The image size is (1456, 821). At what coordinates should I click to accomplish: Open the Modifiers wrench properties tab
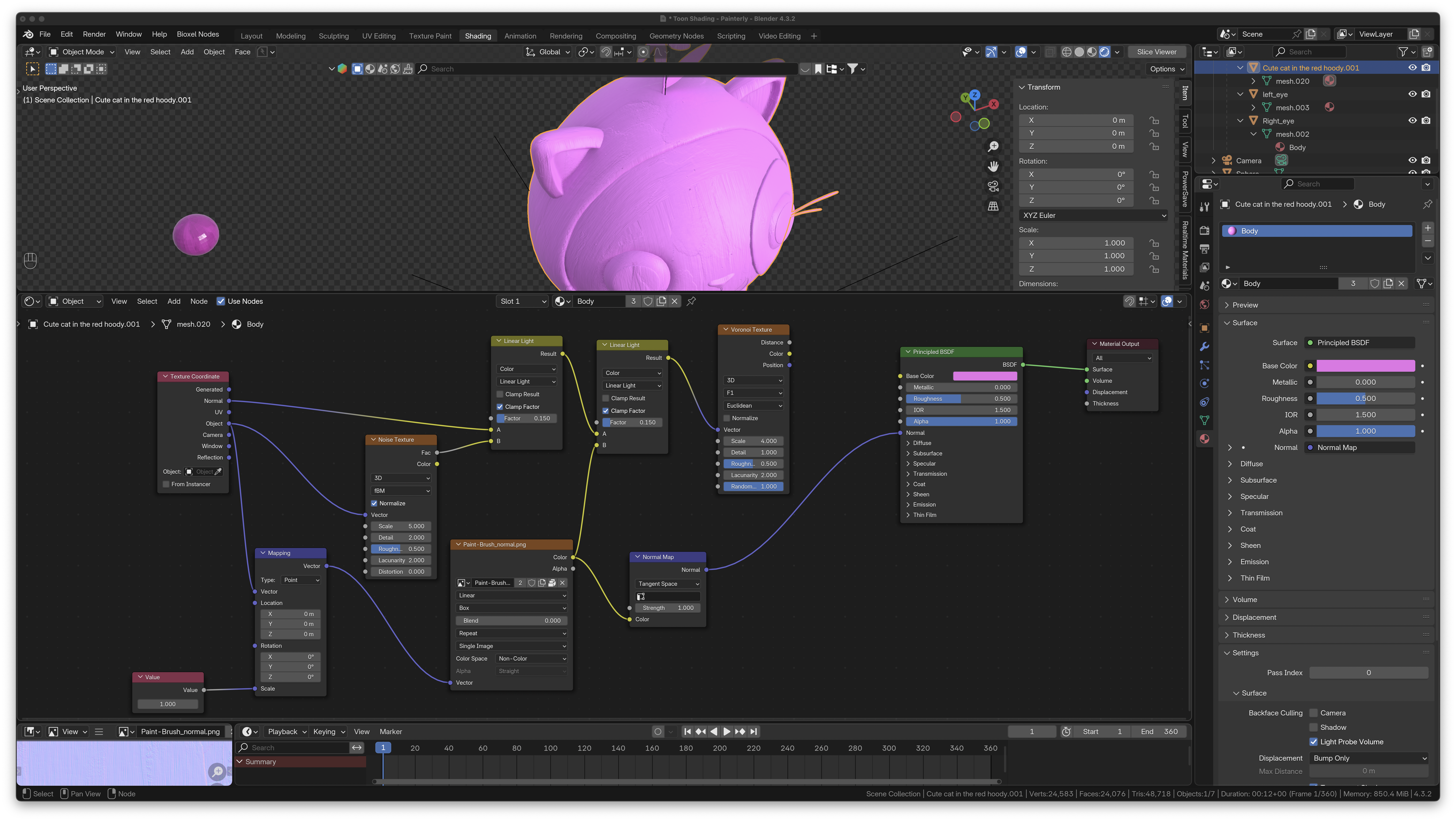point(1204,346)
